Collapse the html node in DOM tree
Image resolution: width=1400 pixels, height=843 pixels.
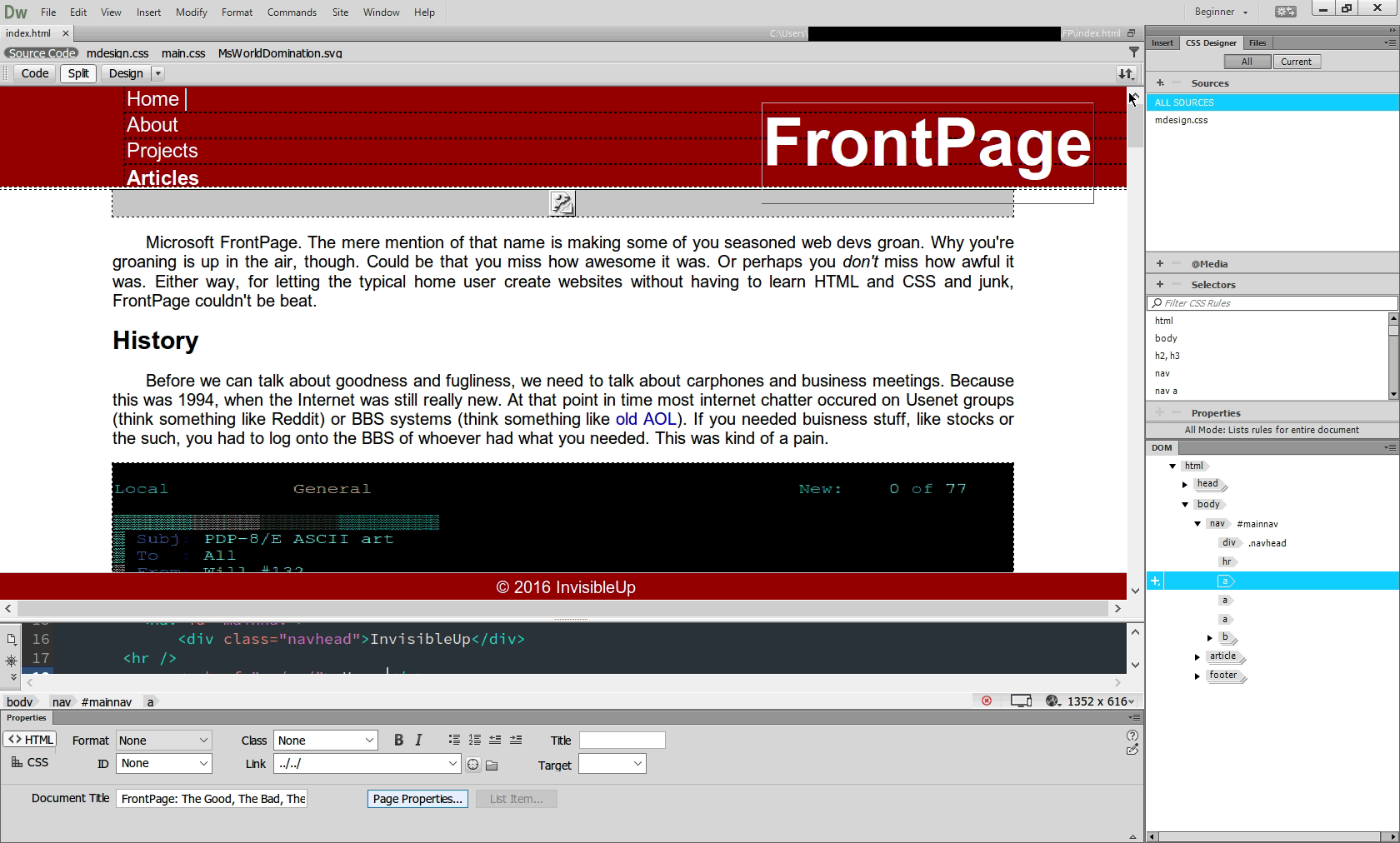[x=1172, y=466]
